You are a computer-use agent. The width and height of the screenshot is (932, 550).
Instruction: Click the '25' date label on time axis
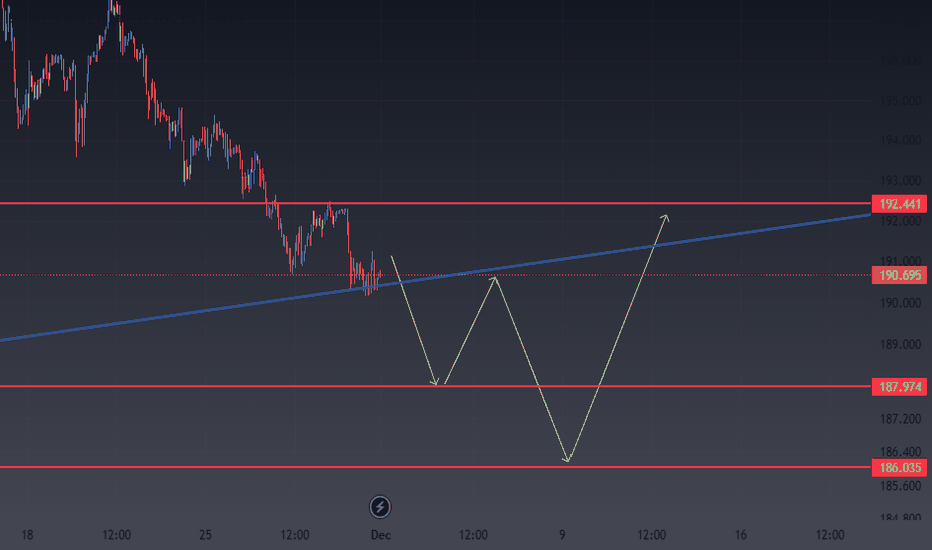(205, 535)
